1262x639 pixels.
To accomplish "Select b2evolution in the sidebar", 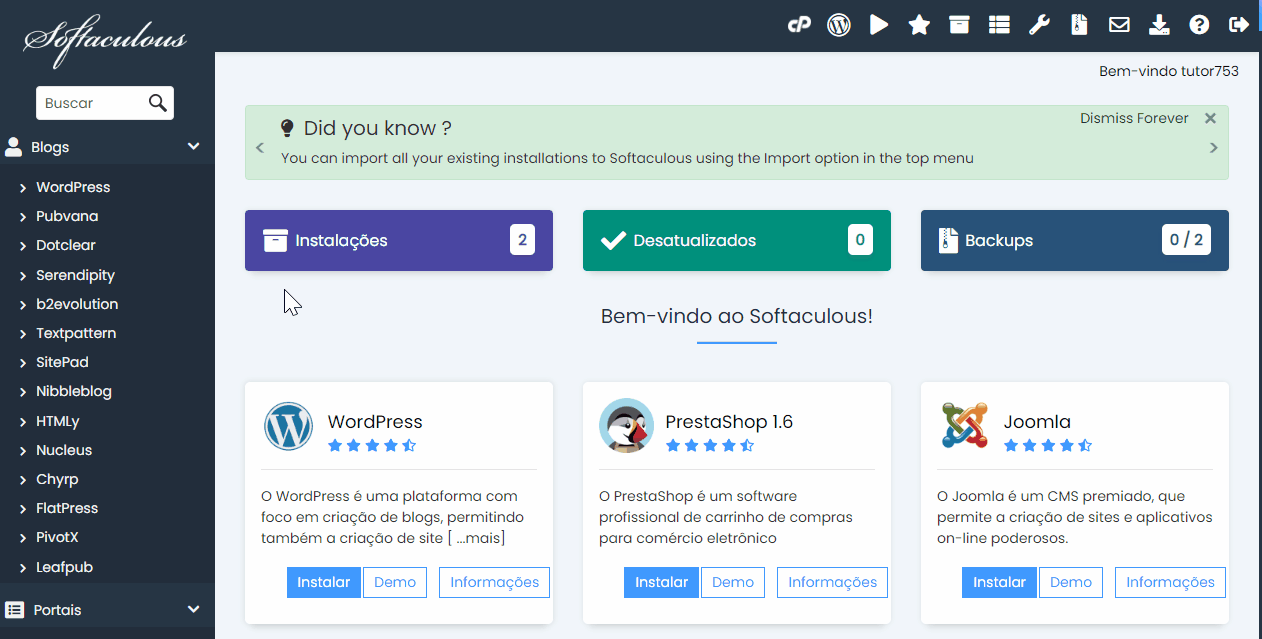I will (77, 304).
